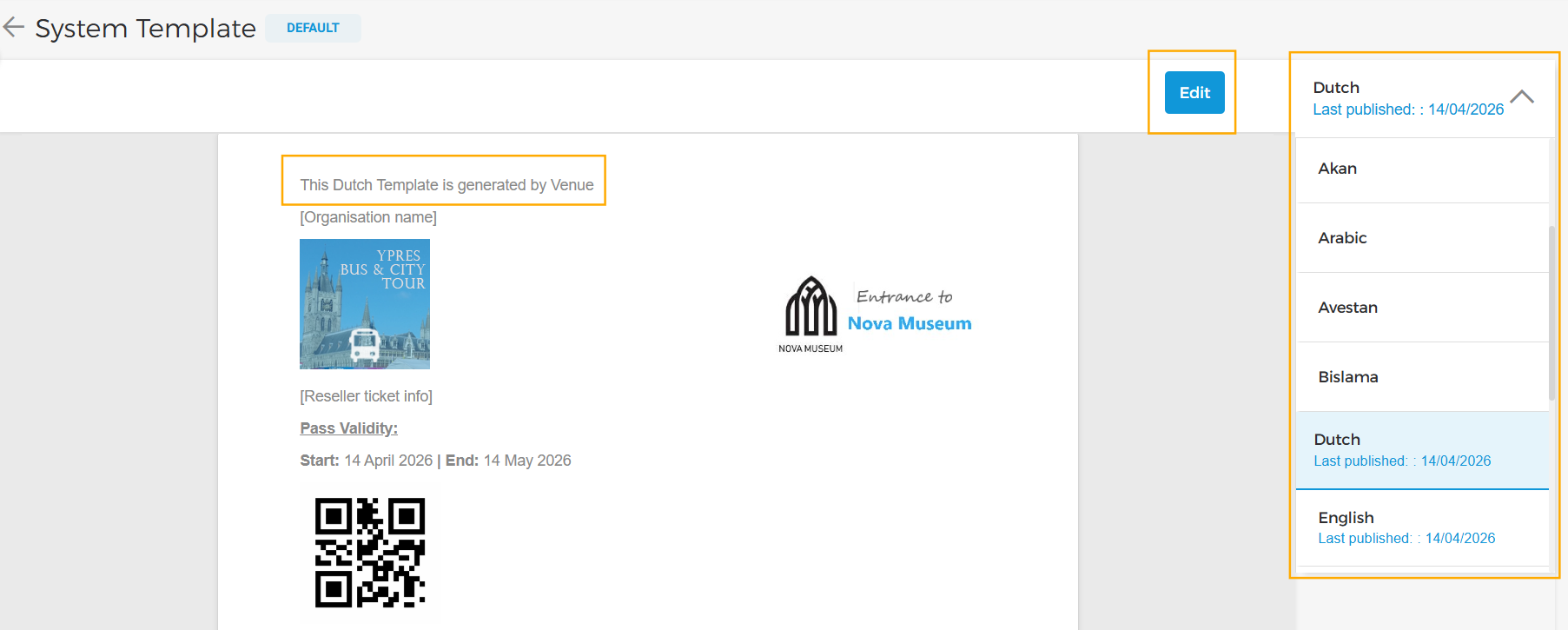Open the Dutch language selector header
The image size is (1568, 630).
[1407, 97]
